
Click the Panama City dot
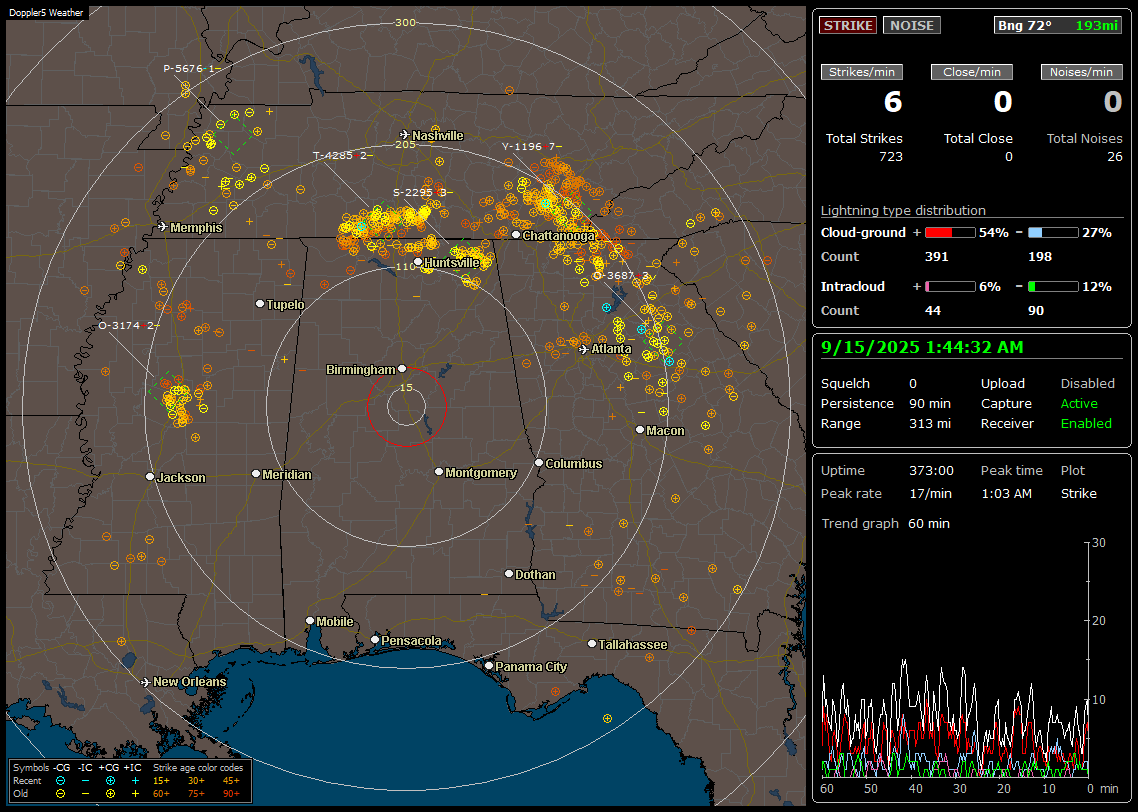coord(489,665)
